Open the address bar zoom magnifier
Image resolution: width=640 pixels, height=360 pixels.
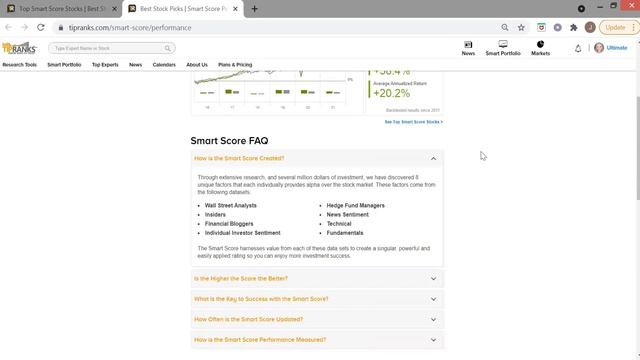pyautogui.click(x=505, y=27)
